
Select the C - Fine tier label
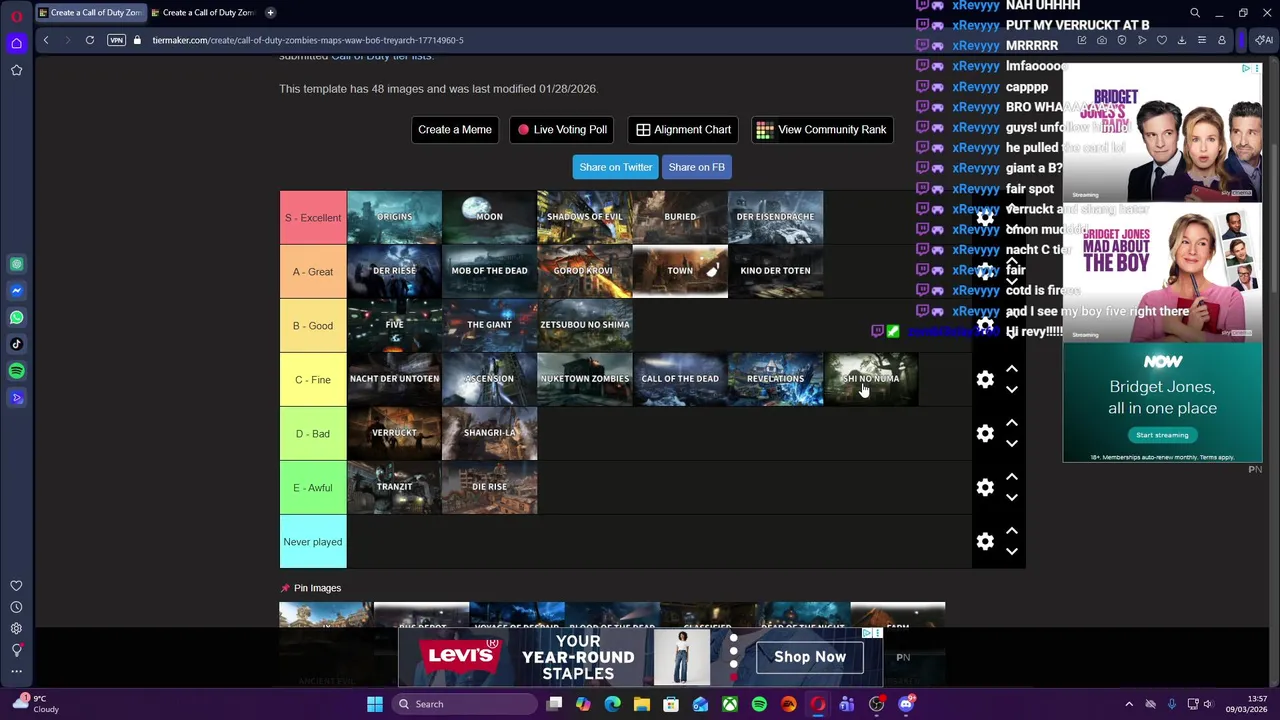point(313,380)
